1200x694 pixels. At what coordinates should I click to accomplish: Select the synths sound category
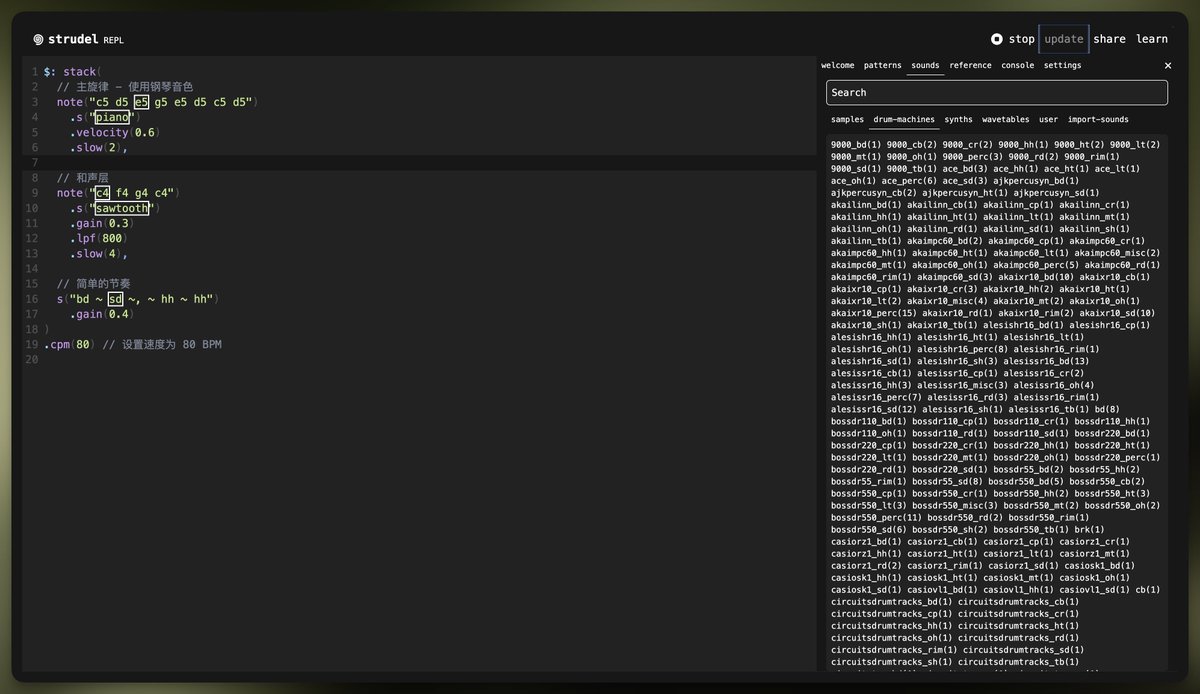[x=958, y=119]
